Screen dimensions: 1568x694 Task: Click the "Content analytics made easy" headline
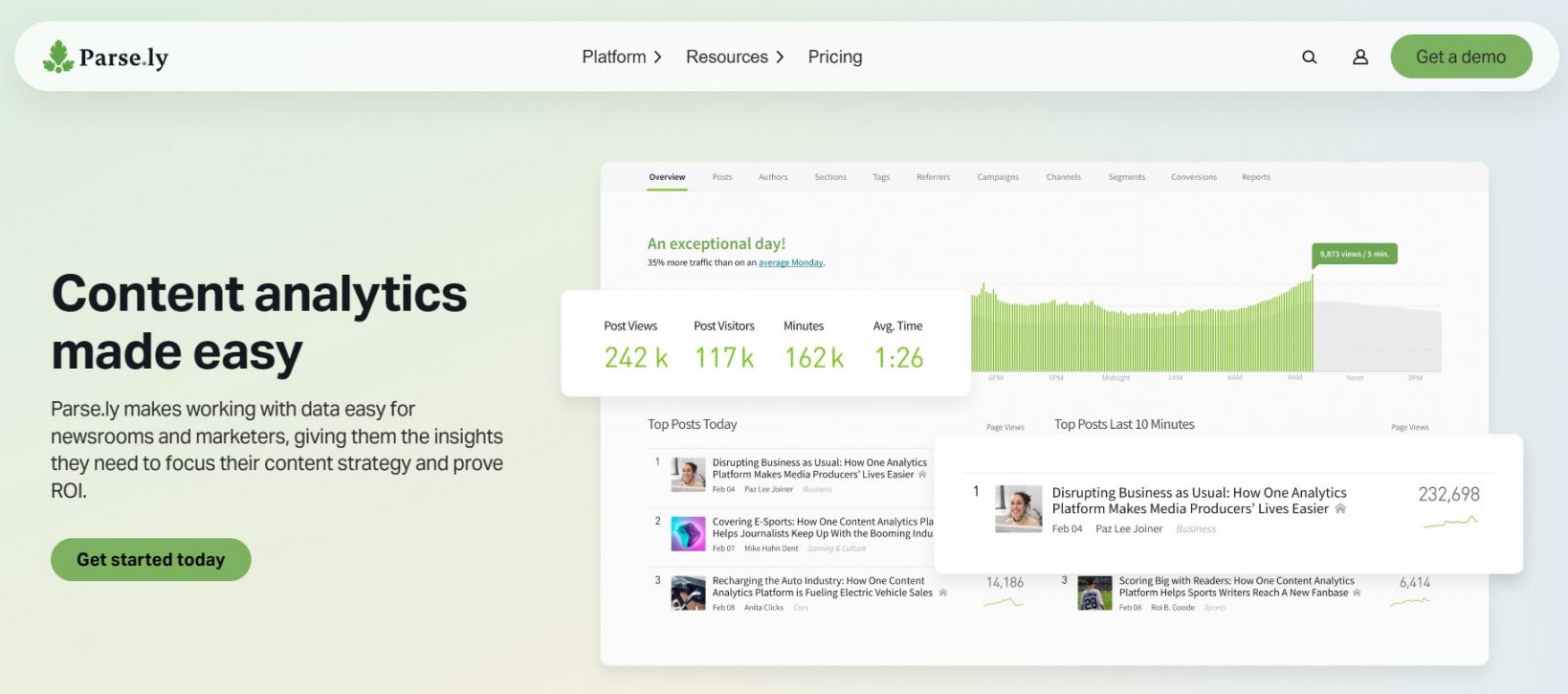[259, 323]
